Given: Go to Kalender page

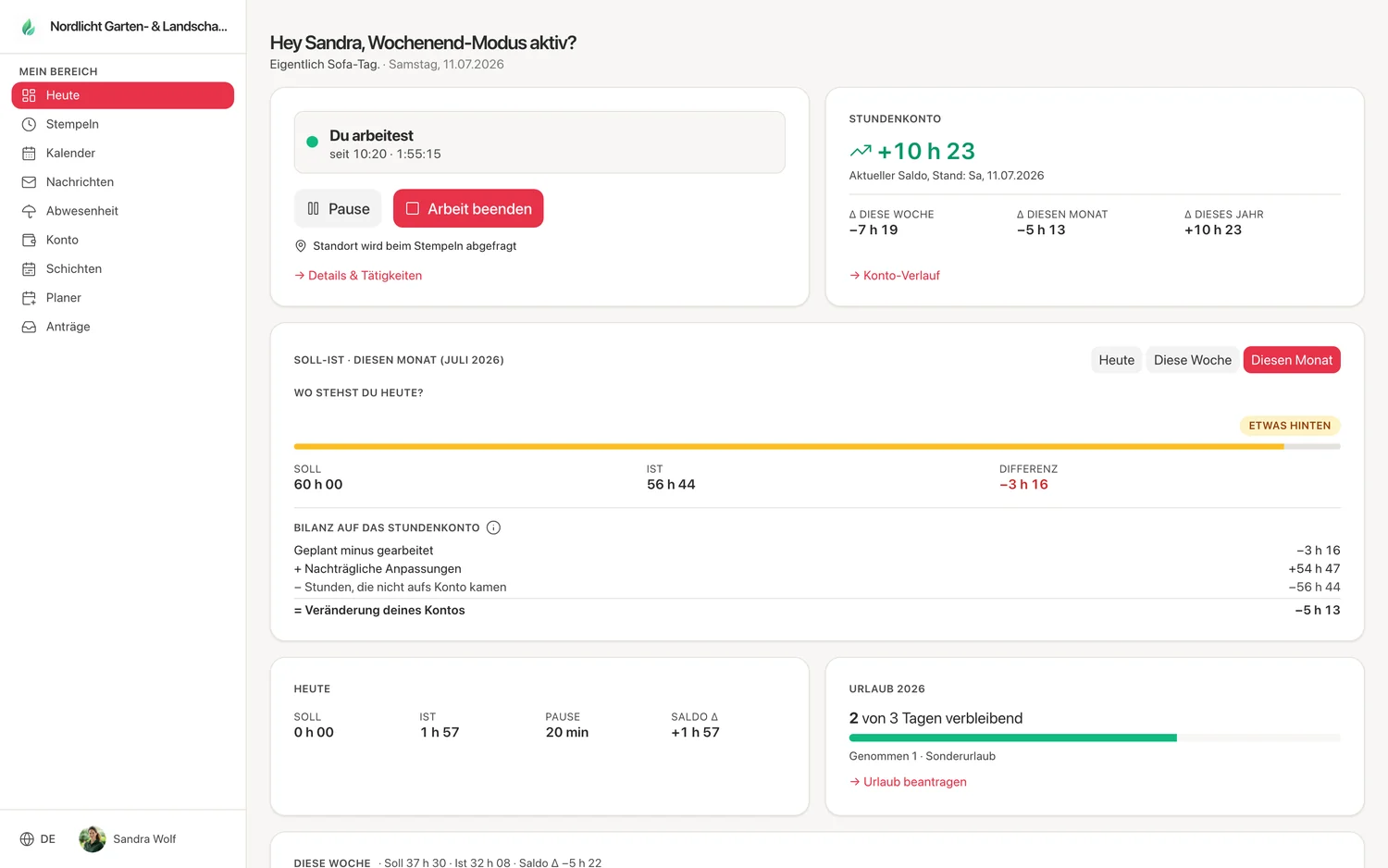Looking at the screenshot, I should click(122, 154).
